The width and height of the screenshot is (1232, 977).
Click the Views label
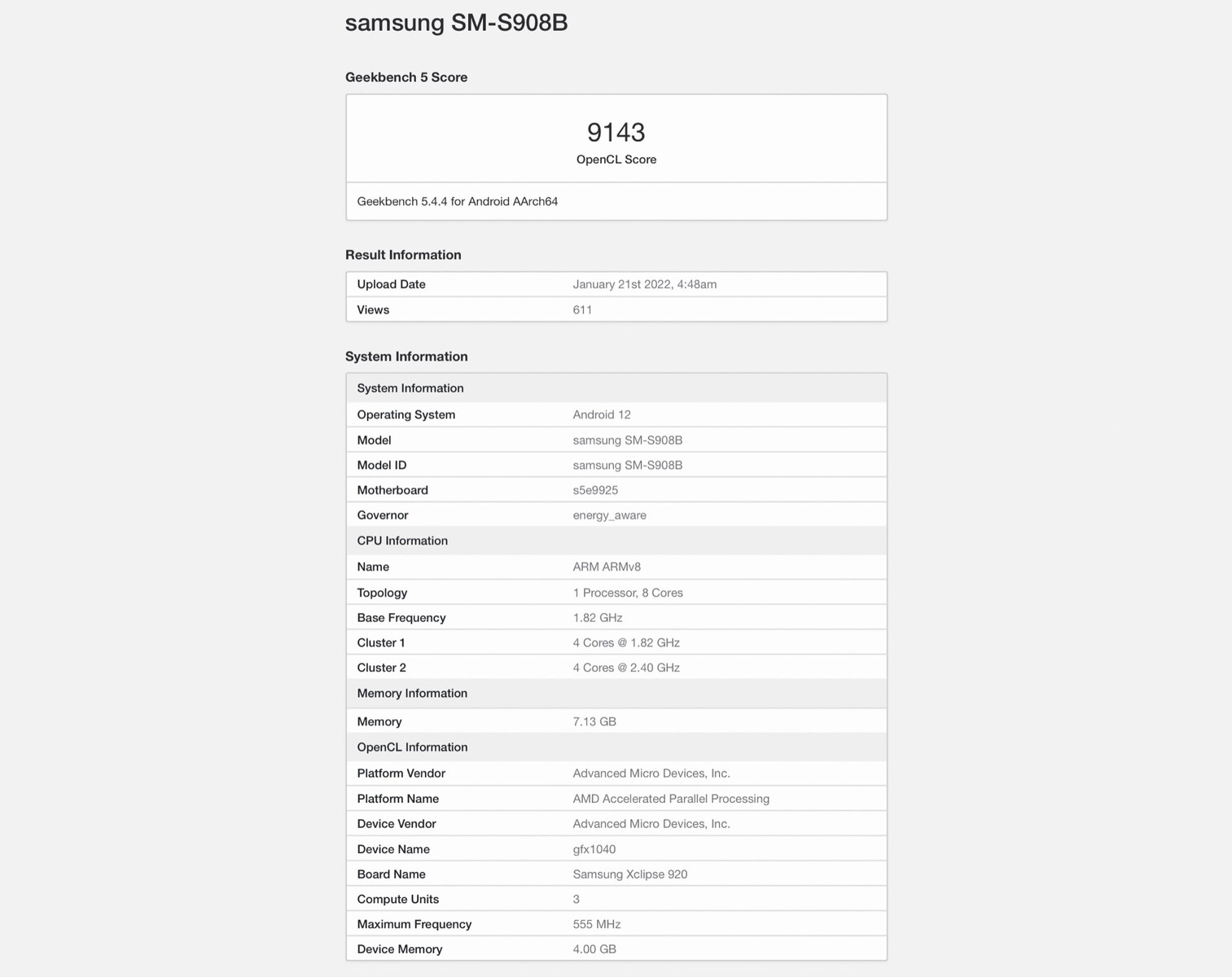(373, 309)
